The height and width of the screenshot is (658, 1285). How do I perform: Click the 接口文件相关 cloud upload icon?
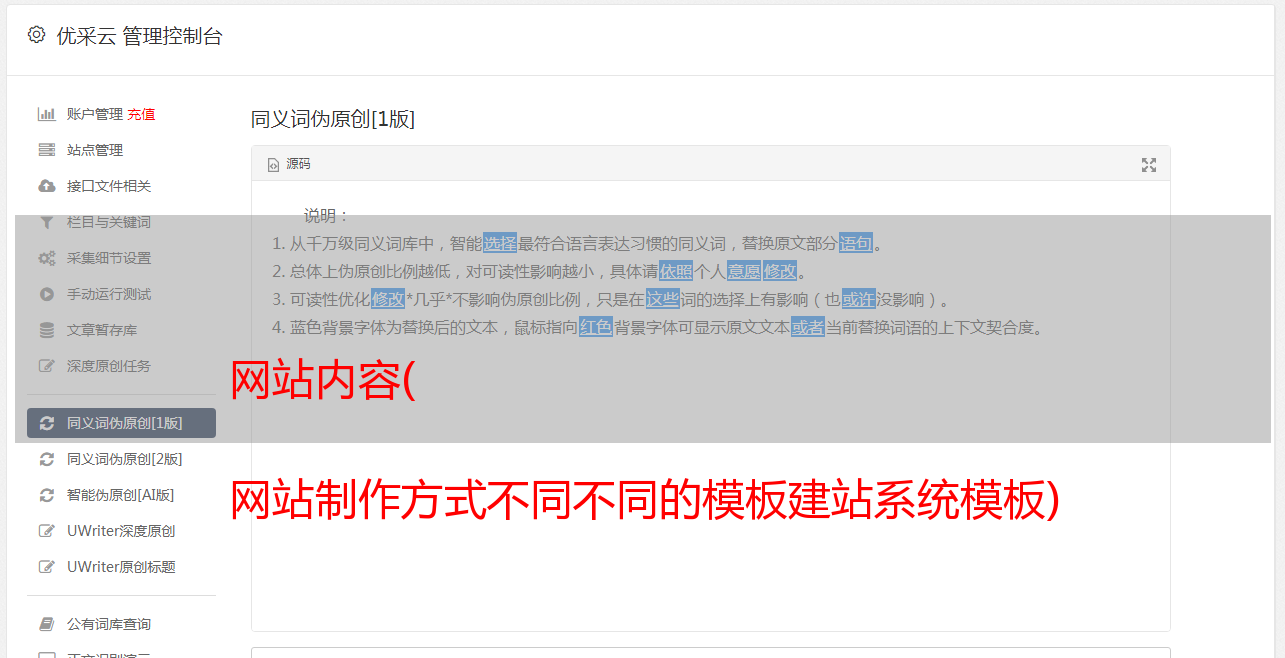coord(46,186)
